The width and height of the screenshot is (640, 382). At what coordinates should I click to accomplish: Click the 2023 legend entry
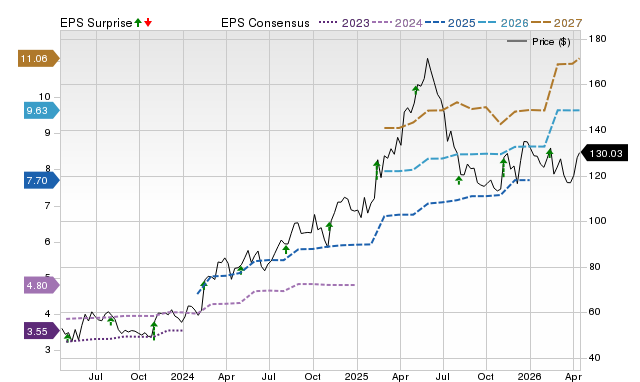click(344, 23)
